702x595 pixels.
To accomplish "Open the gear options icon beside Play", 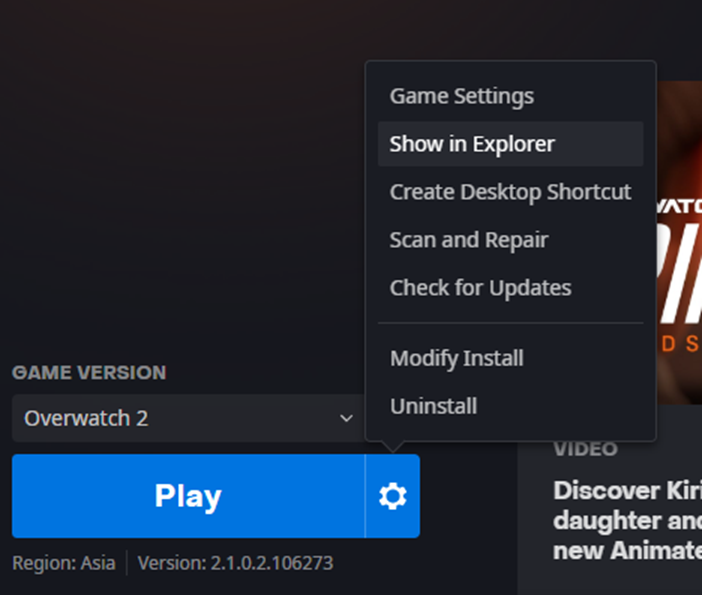I will 393,496.
